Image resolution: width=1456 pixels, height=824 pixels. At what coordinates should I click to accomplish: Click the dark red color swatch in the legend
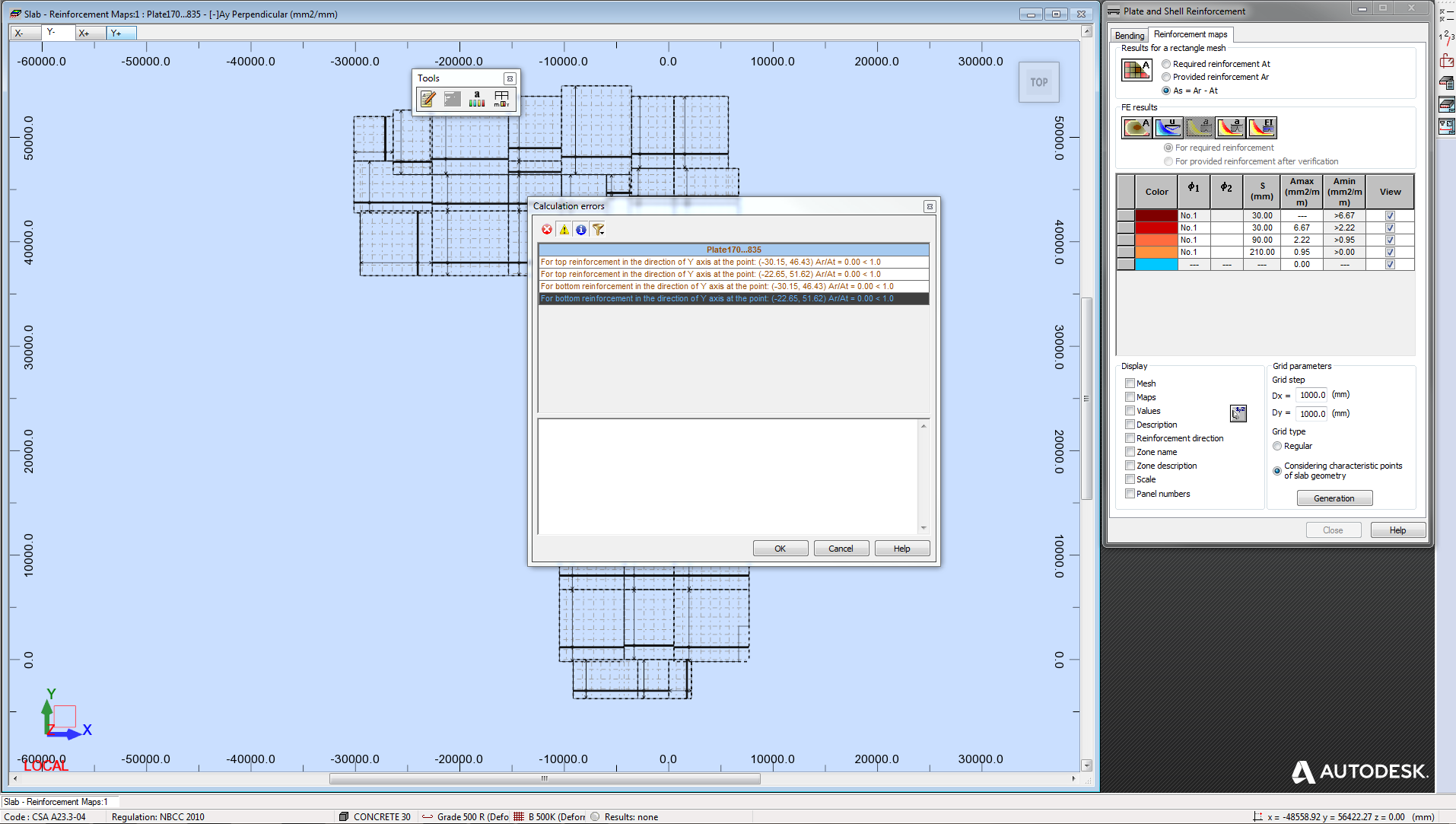point(1156,215)
